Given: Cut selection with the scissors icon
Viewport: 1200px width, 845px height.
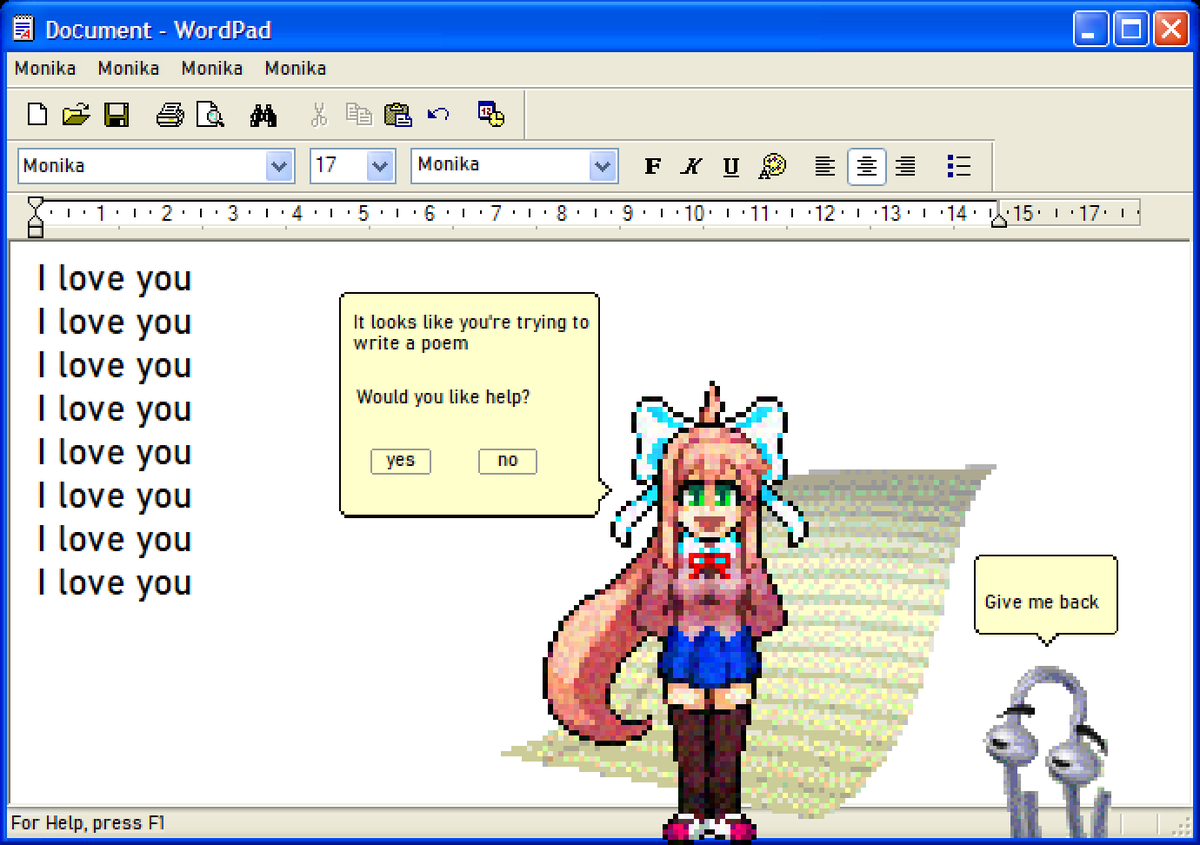Looking at the screenshot, I should (319, 115).
